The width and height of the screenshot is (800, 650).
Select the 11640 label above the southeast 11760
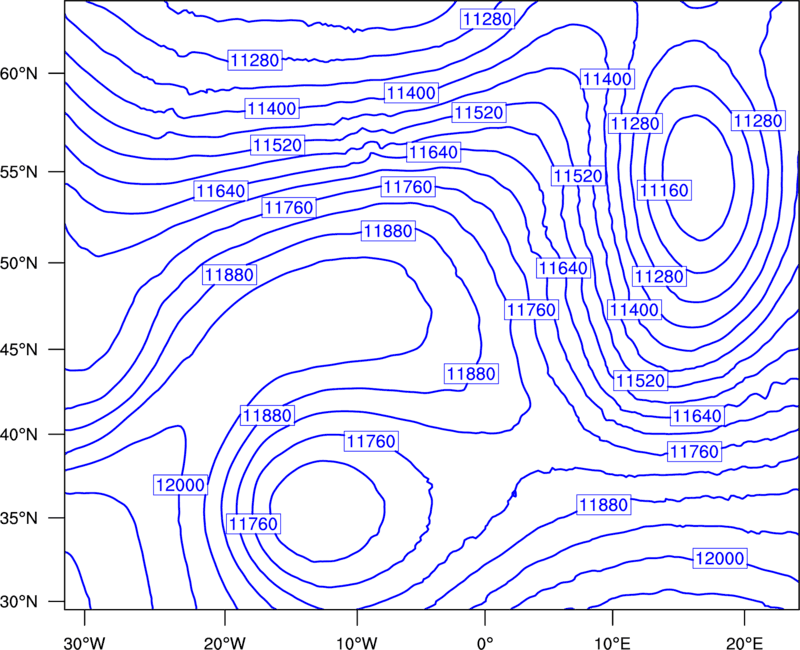click(697, 416)
